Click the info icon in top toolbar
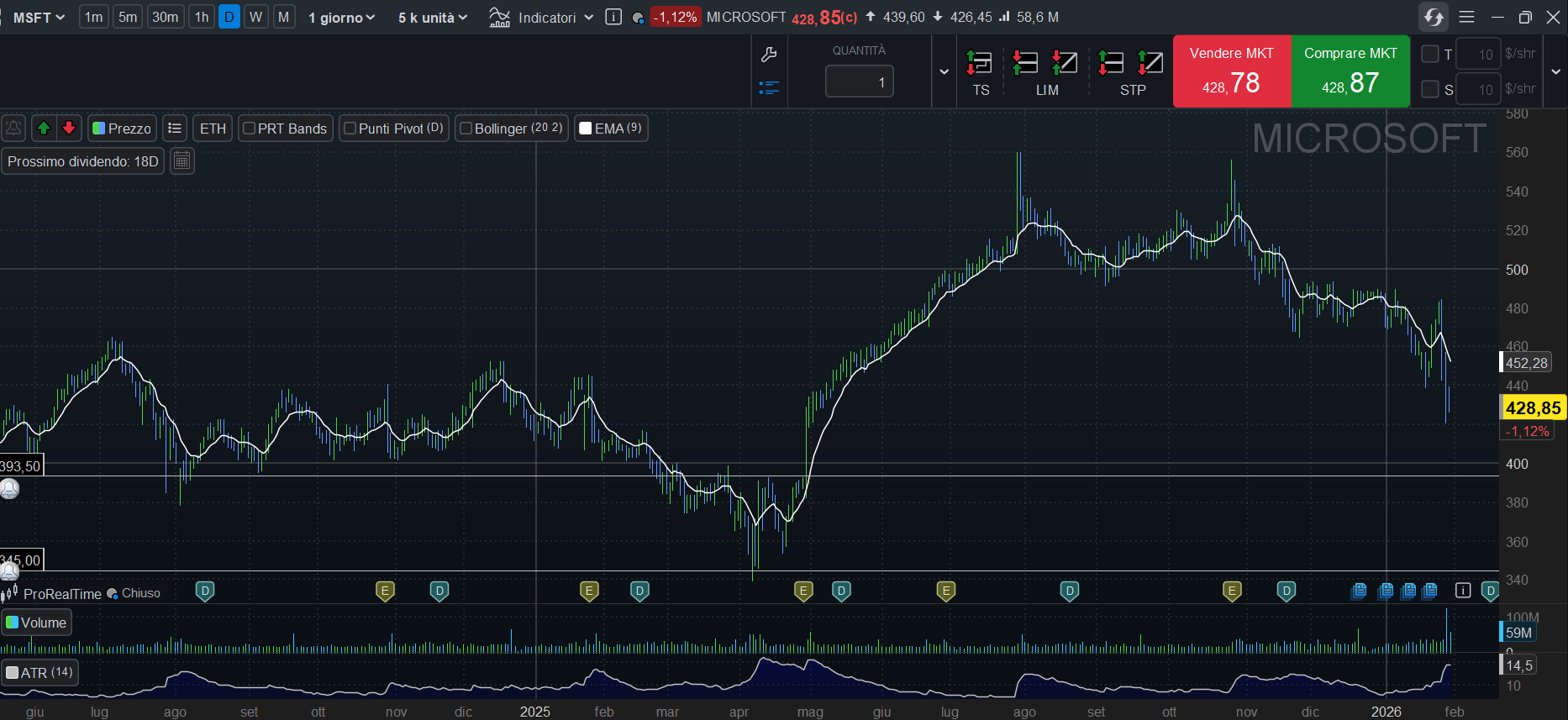Image resolution: width=1568 pixels, height=720 pixels. tap(613, 17)
